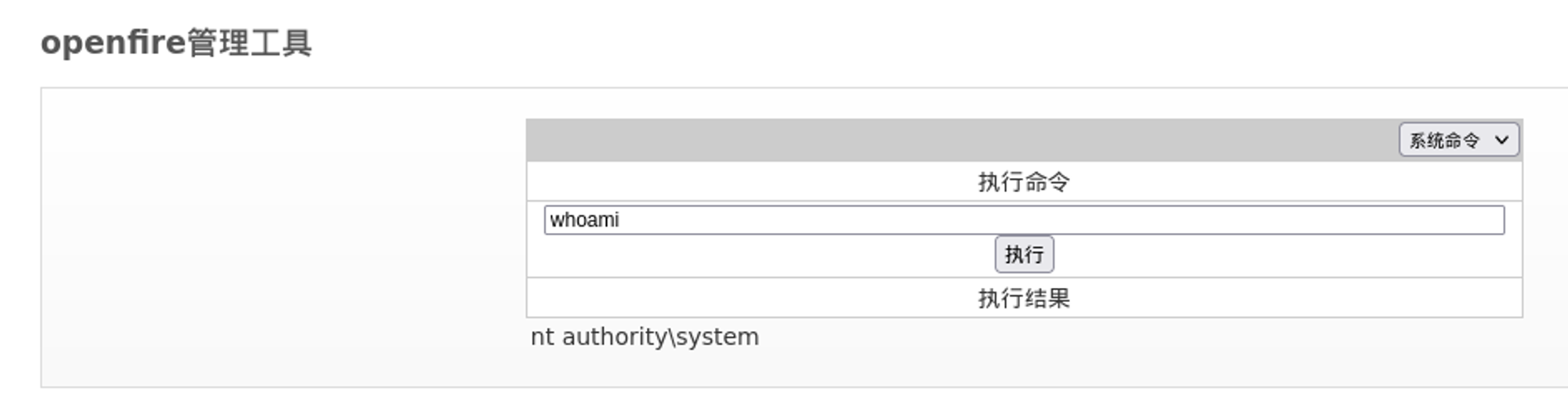Image resolution: width=1568 pixels, height=408 pixels.
Task: Click the word 'openfire' in the title
Action: 113,42
